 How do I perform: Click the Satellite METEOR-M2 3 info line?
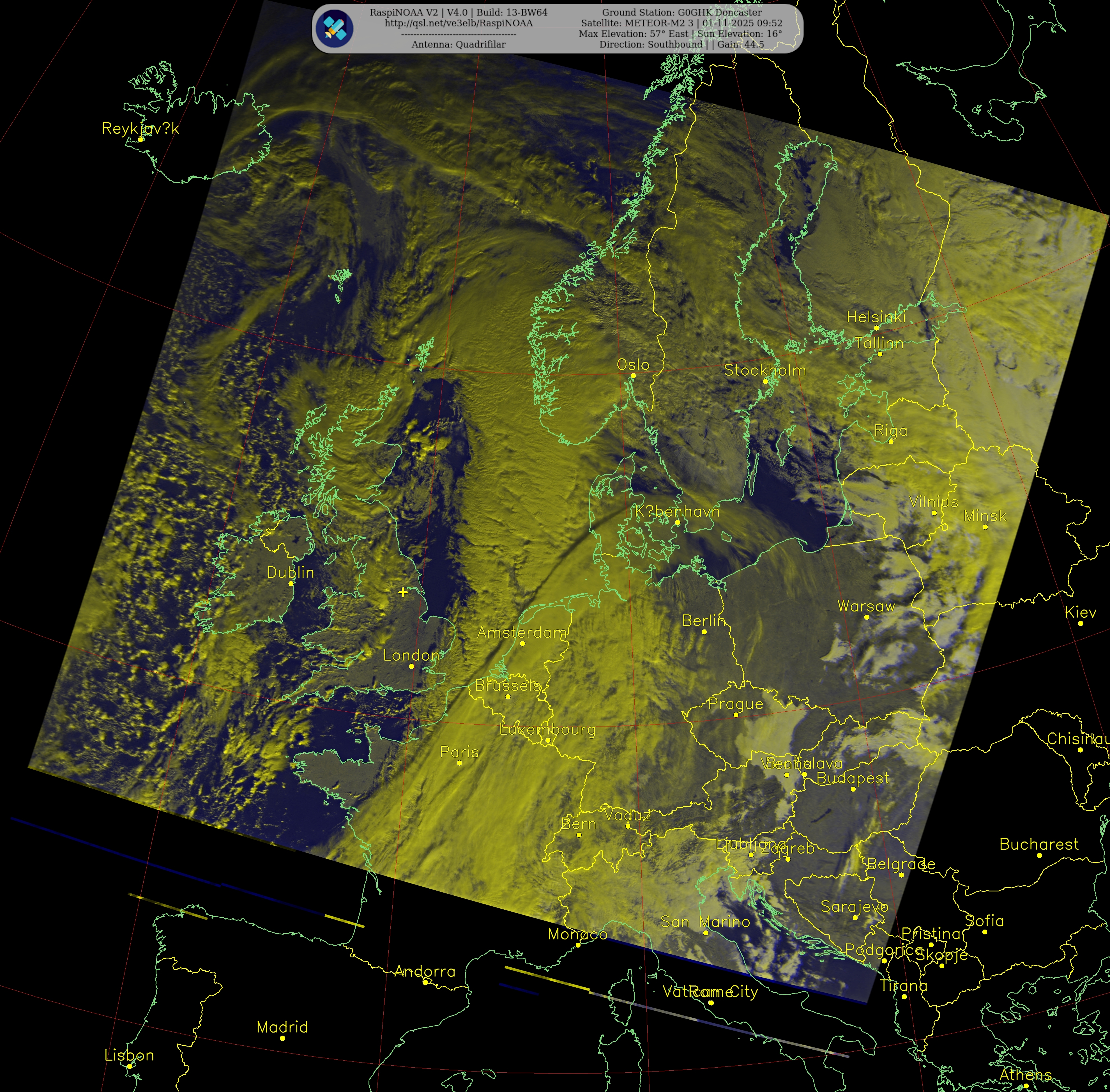[x=681, y=23]
